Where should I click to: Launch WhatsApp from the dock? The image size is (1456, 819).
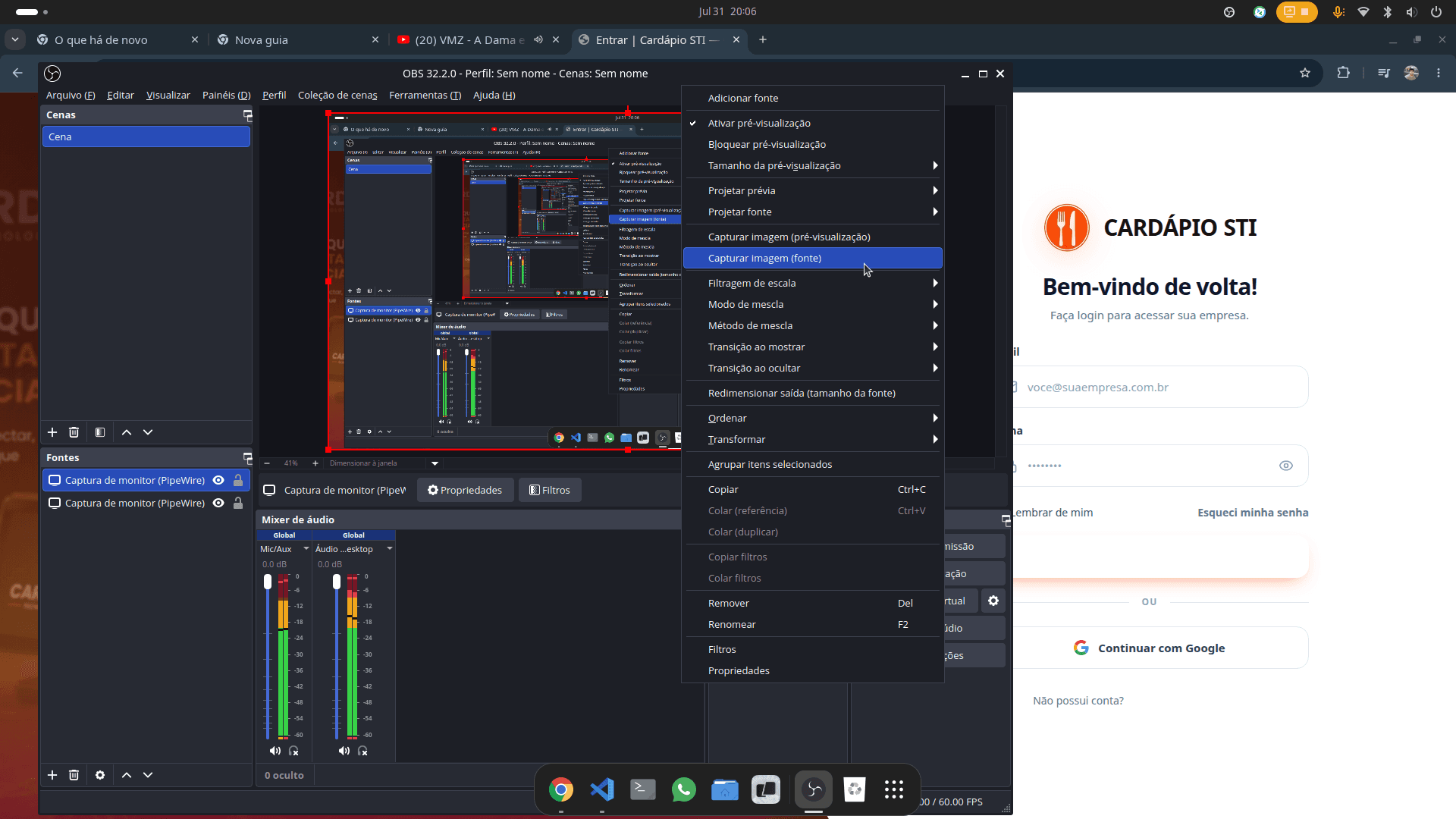coord(684,789)
